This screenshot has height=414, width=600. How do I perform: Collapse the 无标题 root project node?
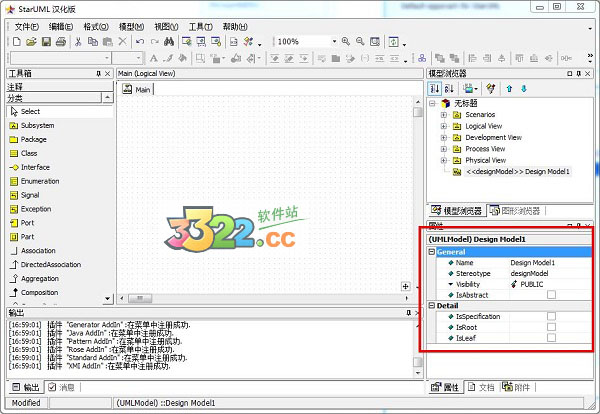coord(432,103)
